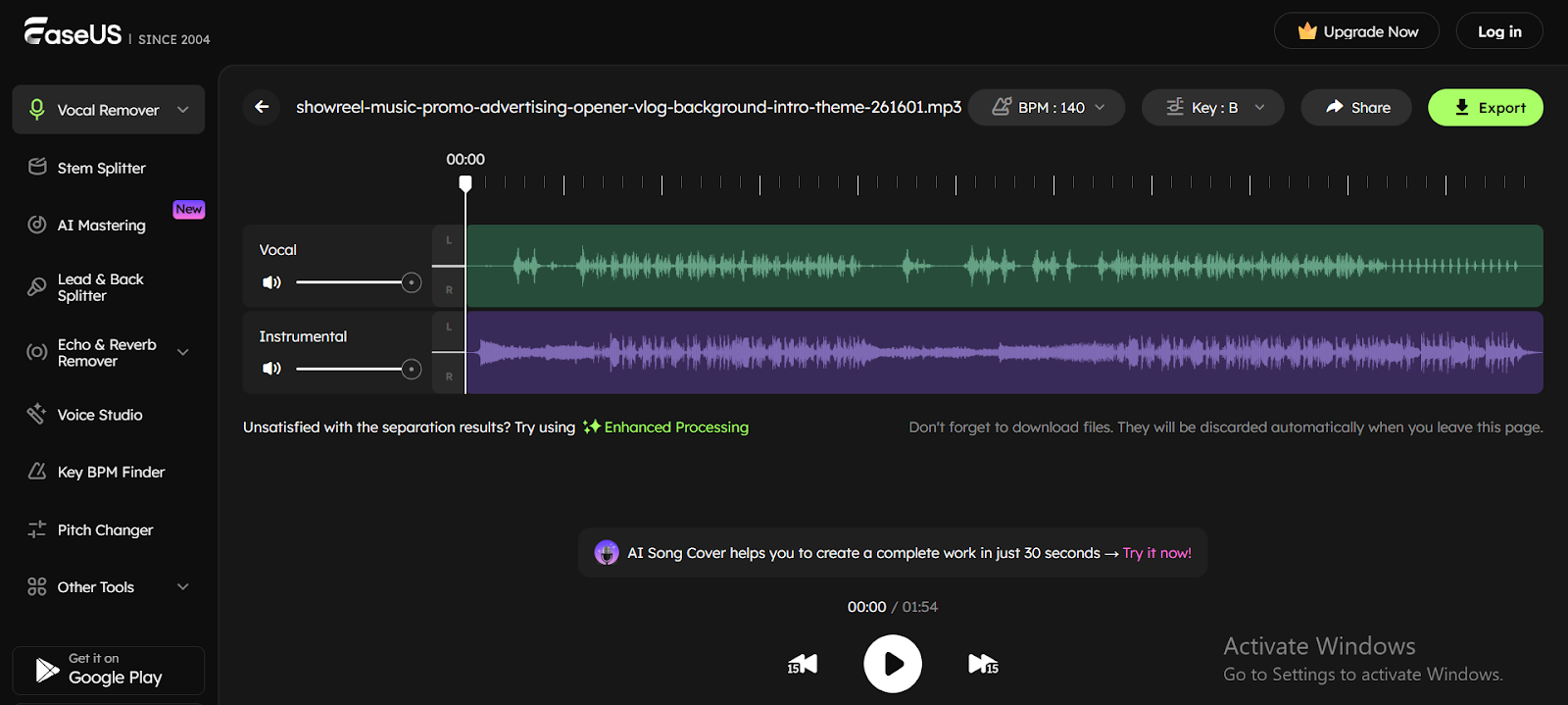The image size is (1568, 705).
Task: Click the Vocal track volume slider knob
Action: pyautogui.click(x=412, y=282)
